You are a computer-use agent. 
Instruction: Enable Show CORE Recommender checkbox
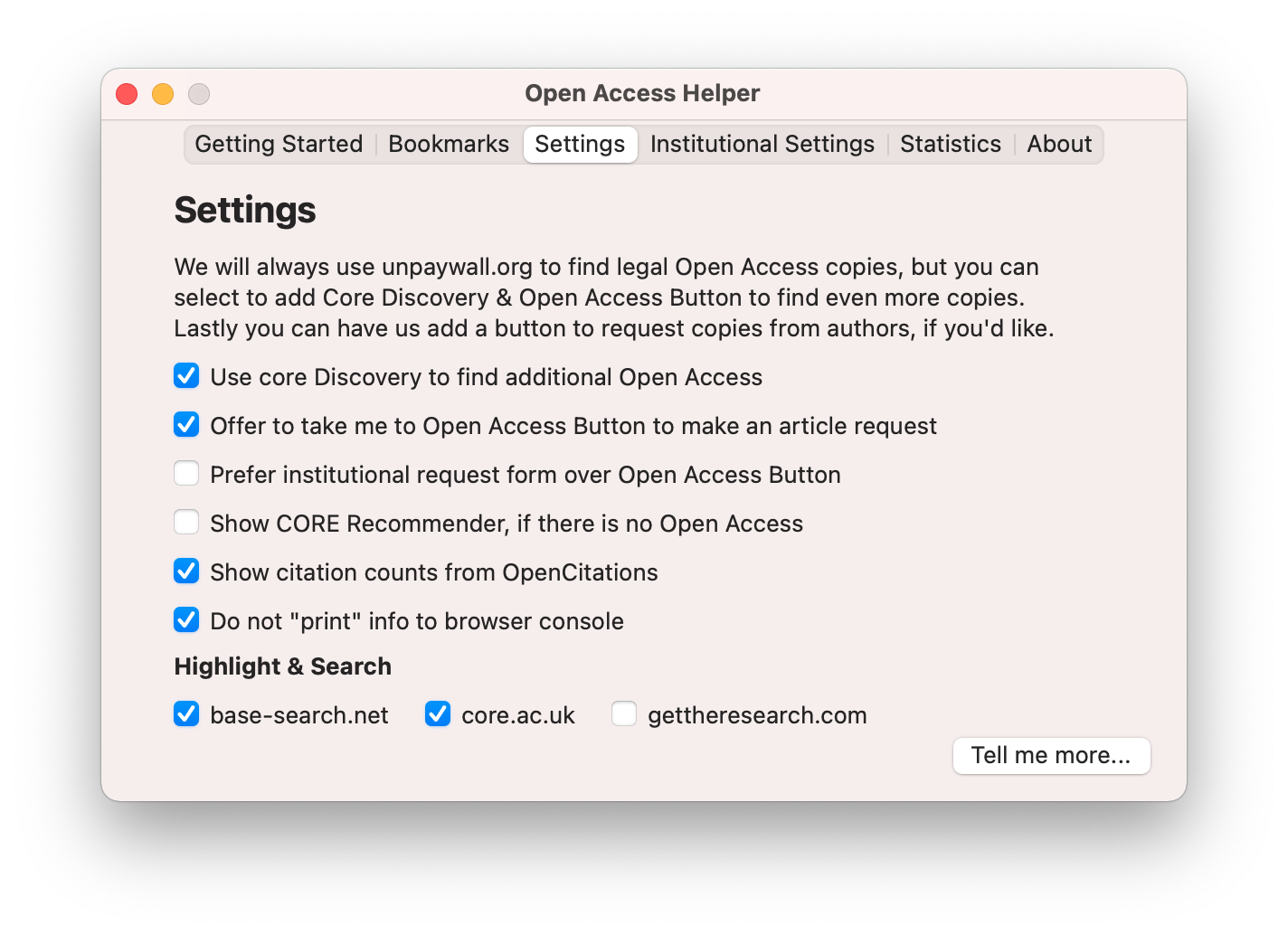click(x=186, y=522)
